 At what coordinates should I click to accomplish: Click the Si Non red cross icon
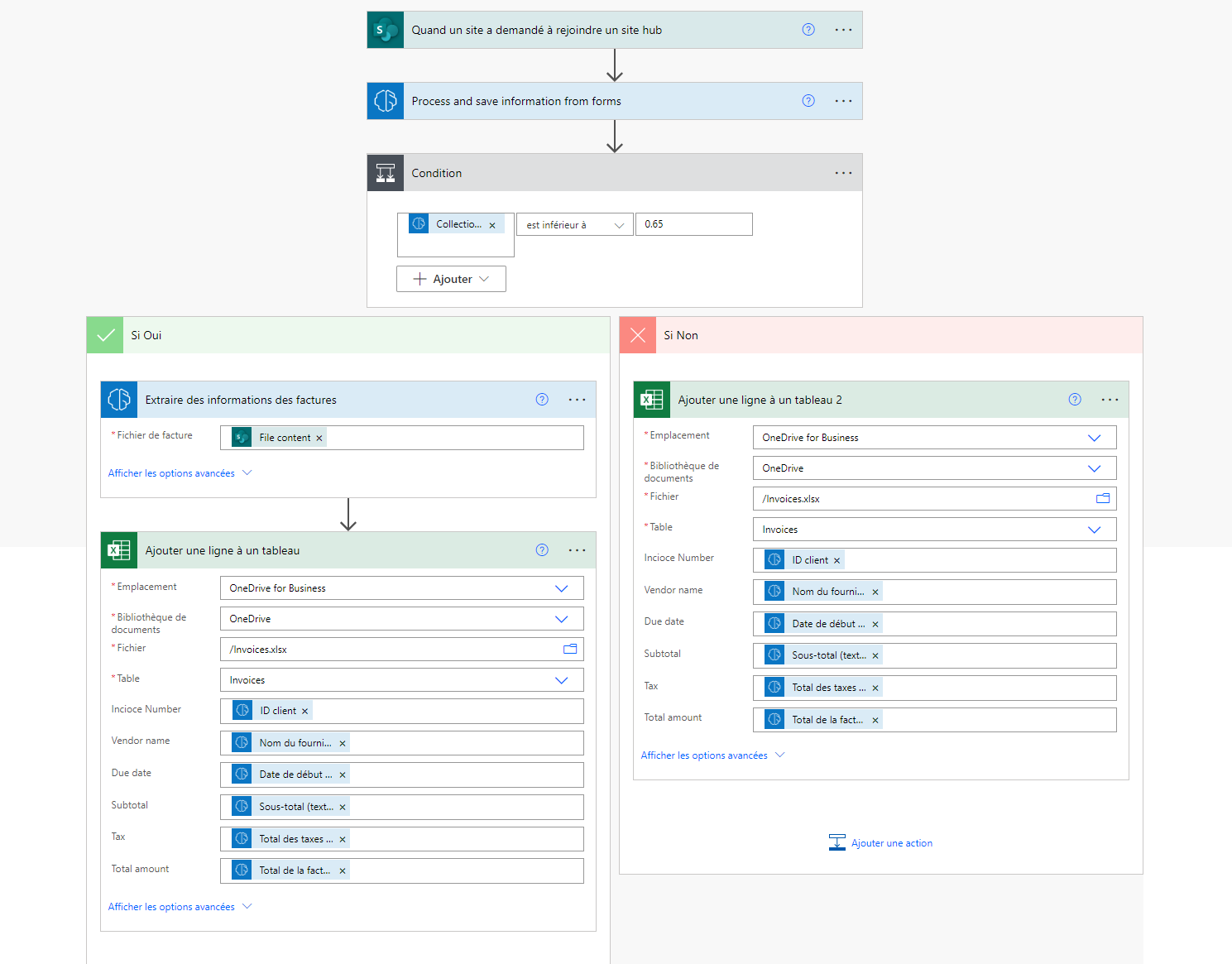(x=638, y=335)
